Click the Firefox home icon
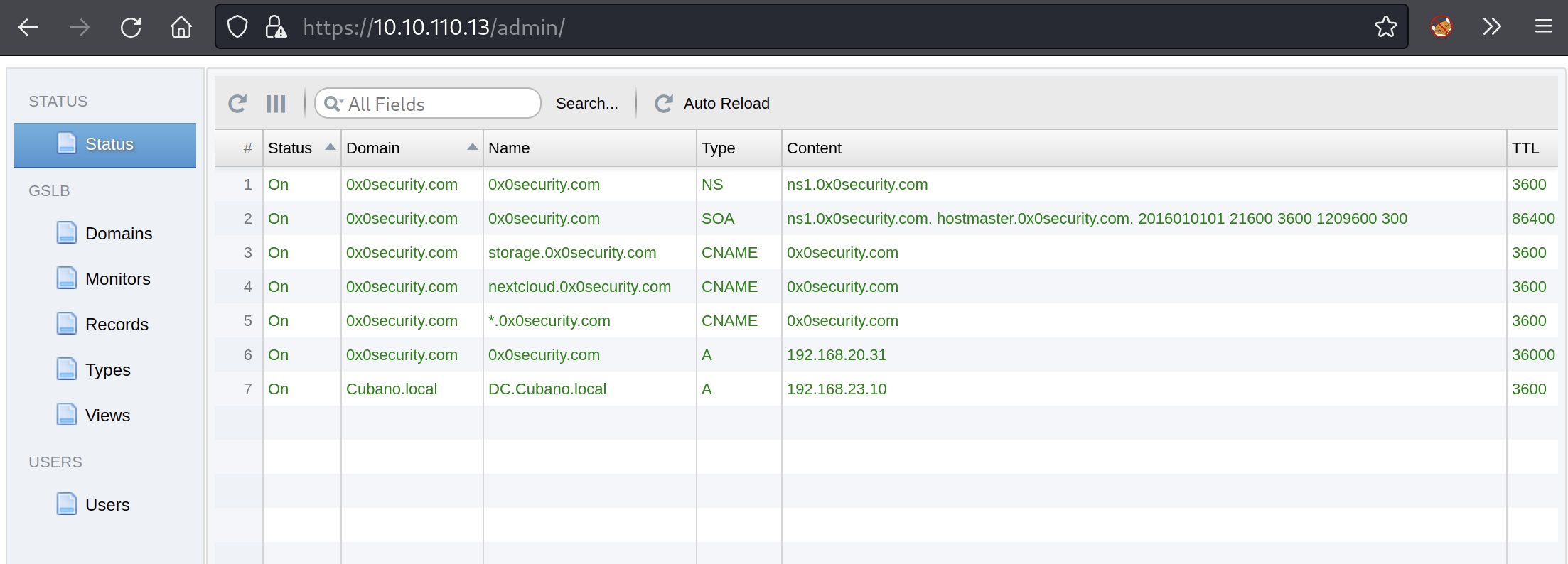The height and width of the screenshot is (564, 1568). click(181, 28)
